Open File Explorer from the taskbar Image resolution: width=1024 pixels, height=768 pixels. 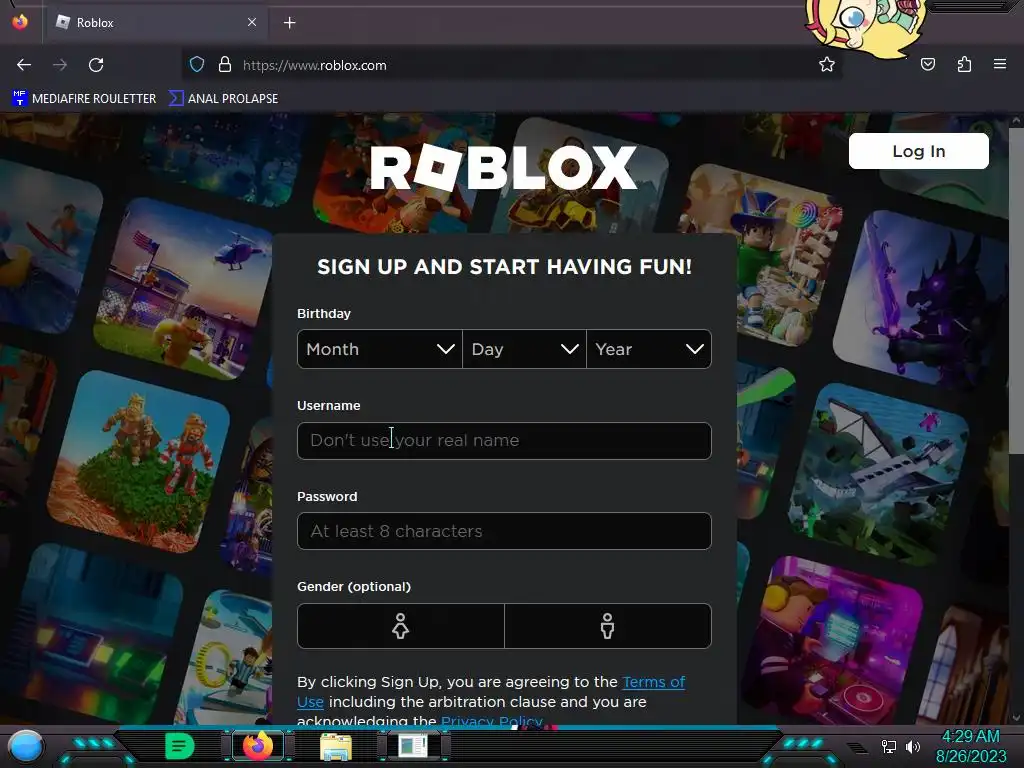click(336, 746)
